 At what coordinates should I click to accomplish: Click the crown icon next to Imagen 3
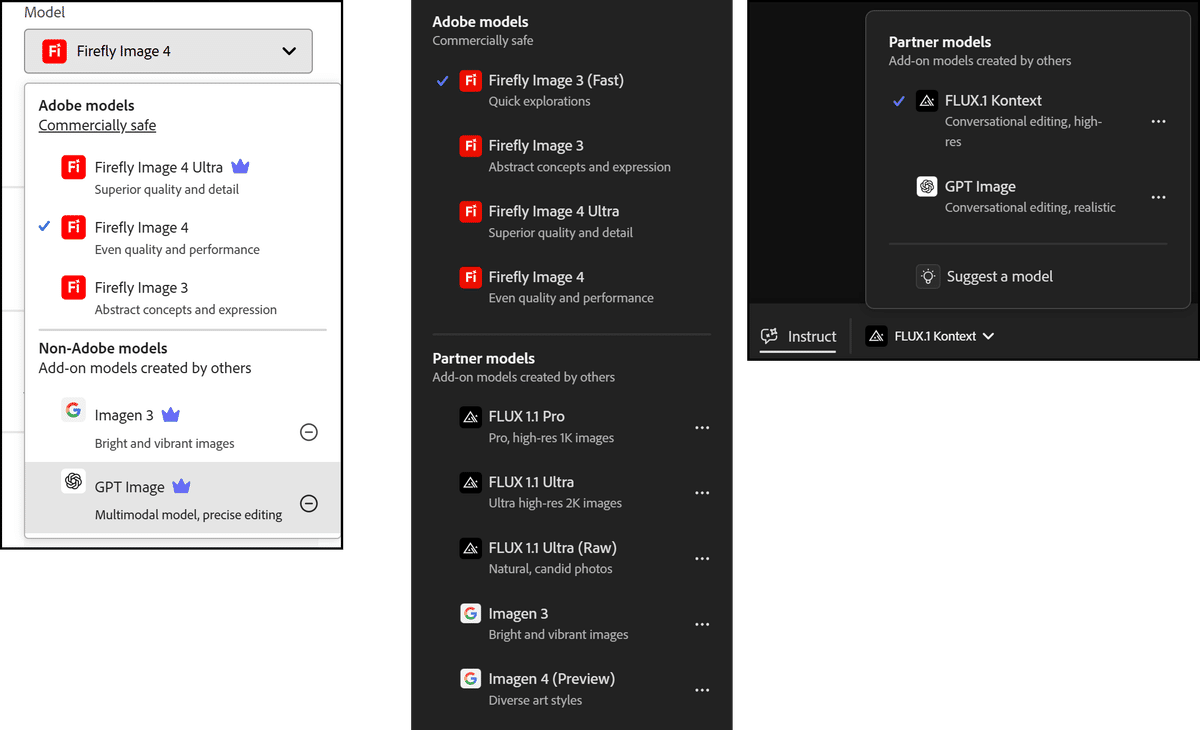click(x=171, y=415)
